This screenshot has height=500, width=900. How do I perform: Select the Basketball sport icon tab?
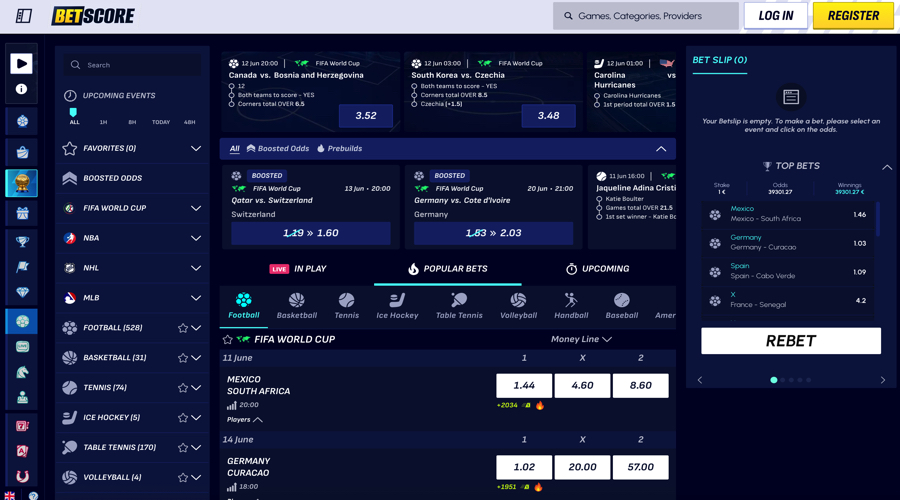pyautogui.click(x=297, y=306)
